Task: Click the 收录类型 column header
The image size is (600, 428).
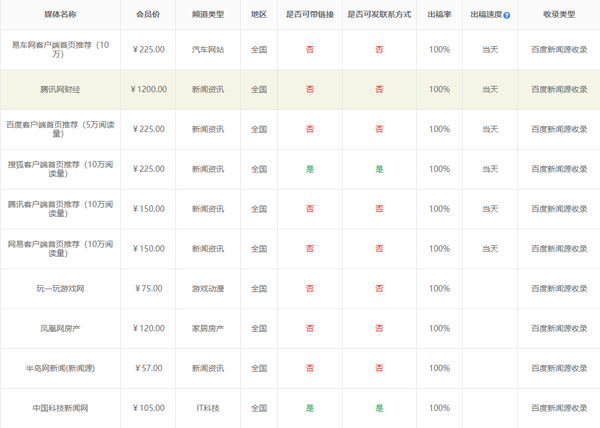Action: tap(558, 16)
